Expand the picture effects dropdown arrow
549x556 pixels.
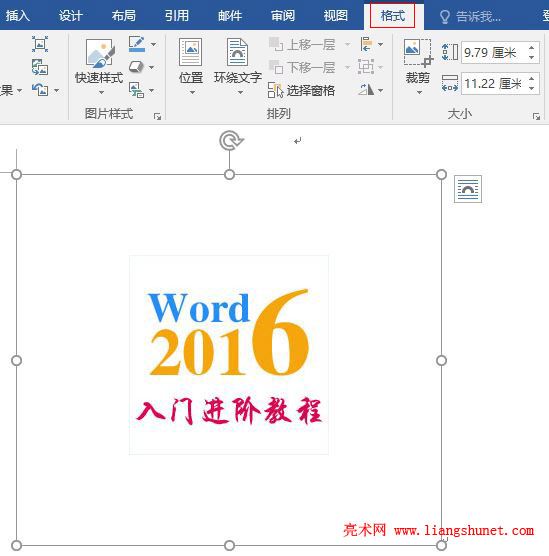151,67
